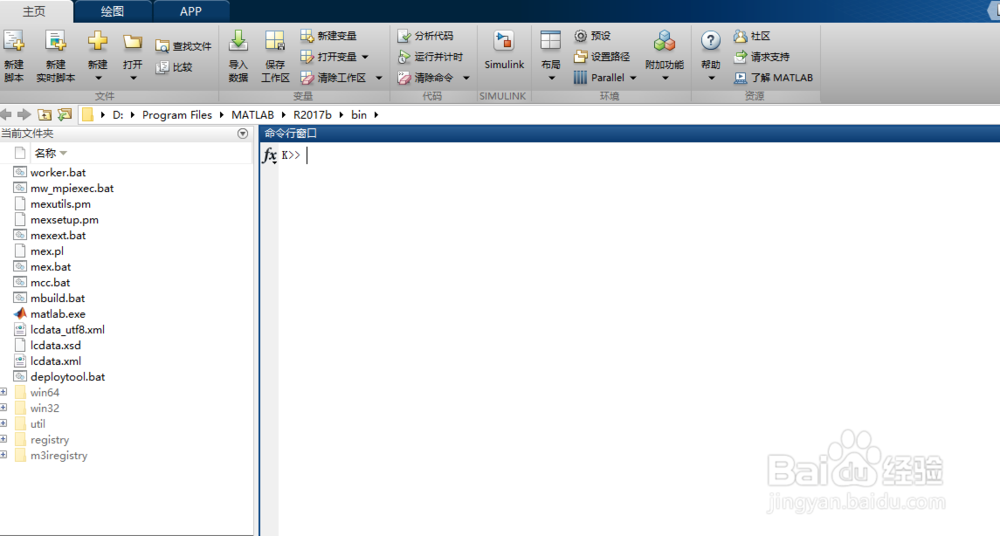Switch to the APP tab

(x=191, y=11)
